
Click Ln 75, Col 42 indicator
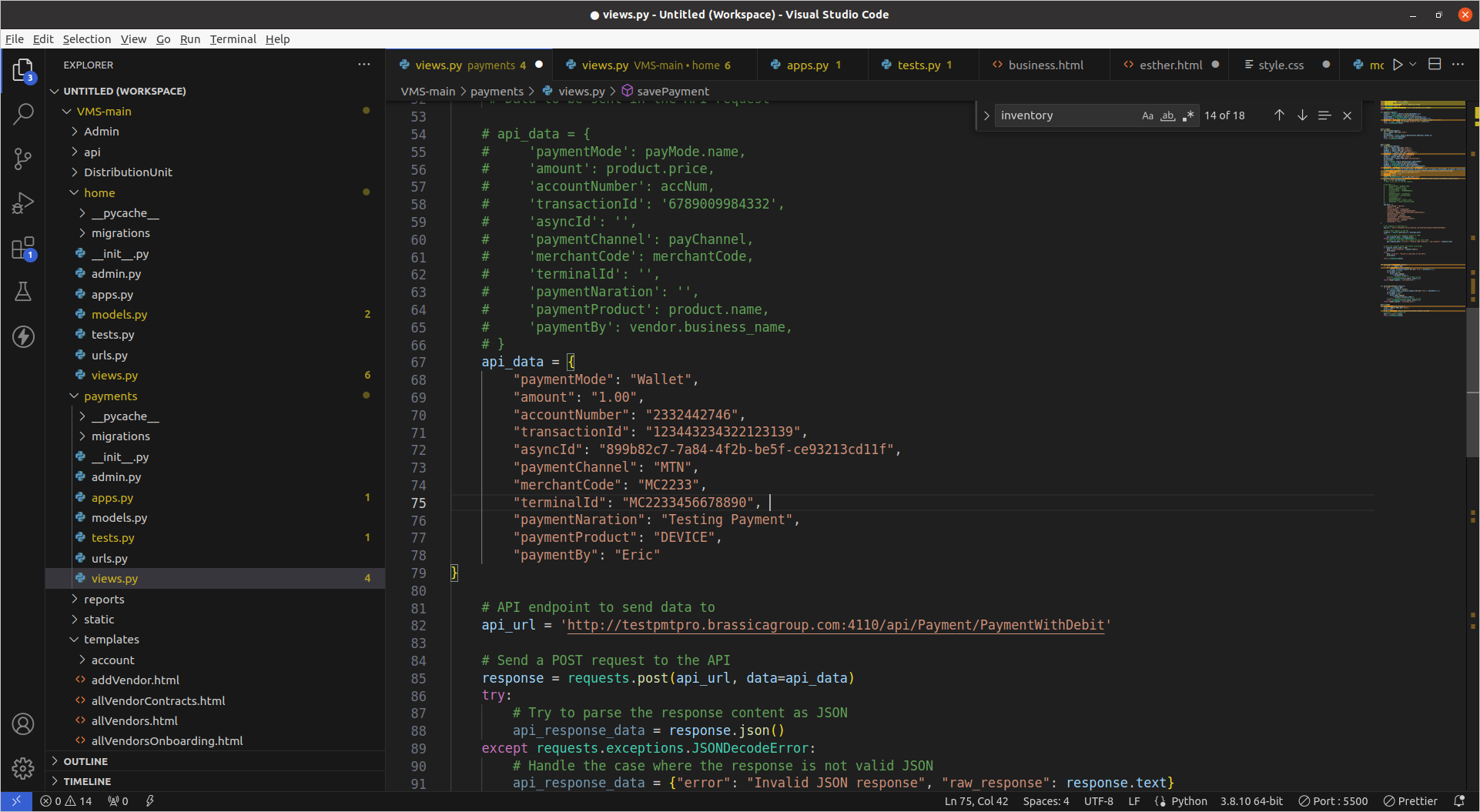click(976, 801)
